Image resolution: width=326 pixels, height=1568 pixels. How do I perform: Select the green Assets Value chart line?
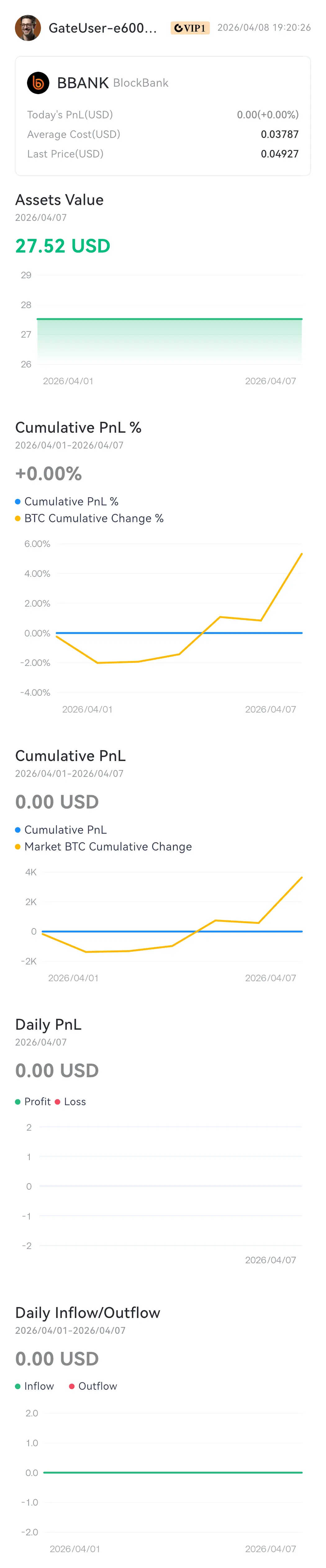pyautogui.click(x=169, y=319)
